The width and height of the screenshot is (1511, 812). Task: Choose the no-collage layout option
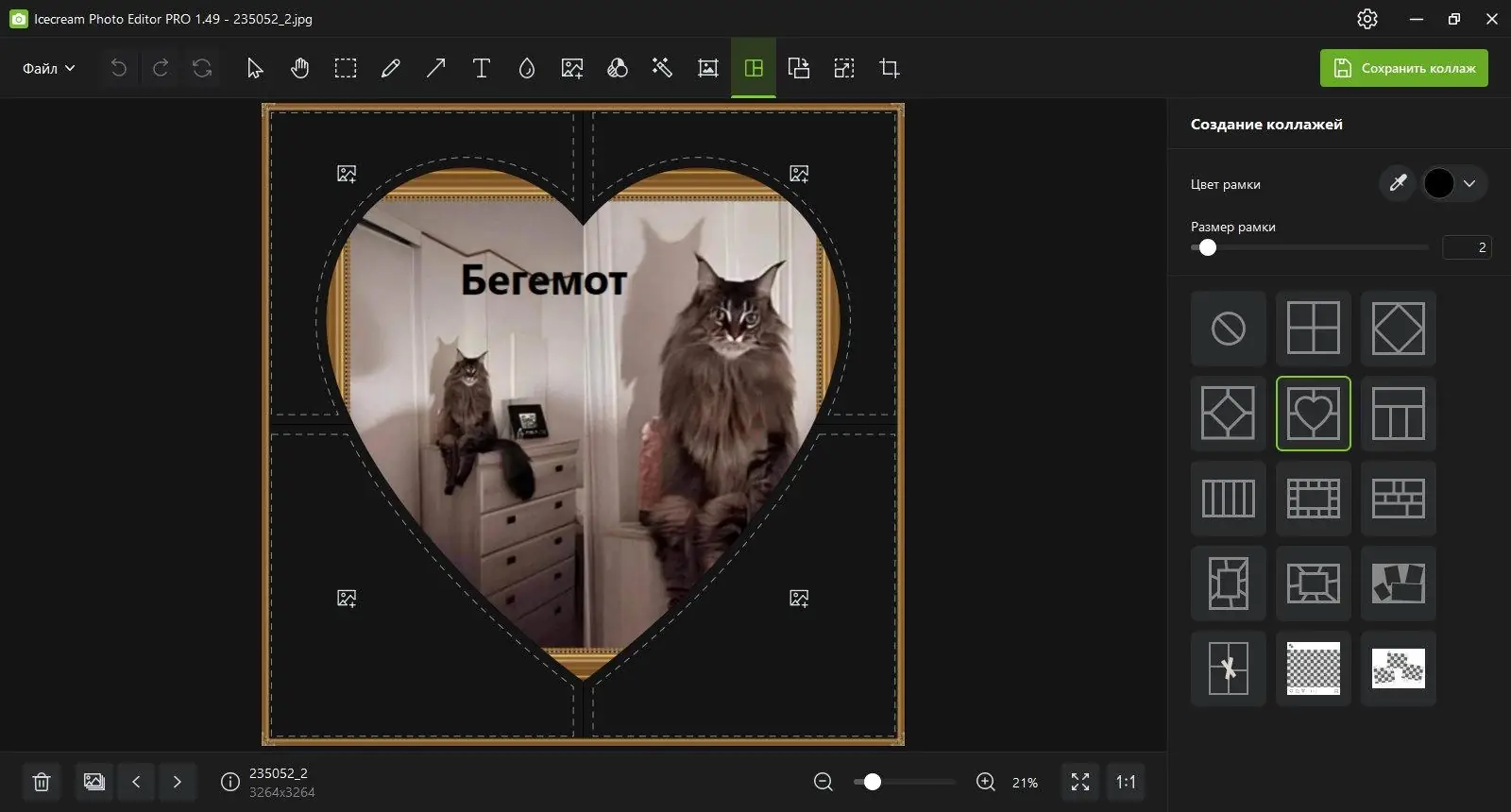pos(1228,329)
